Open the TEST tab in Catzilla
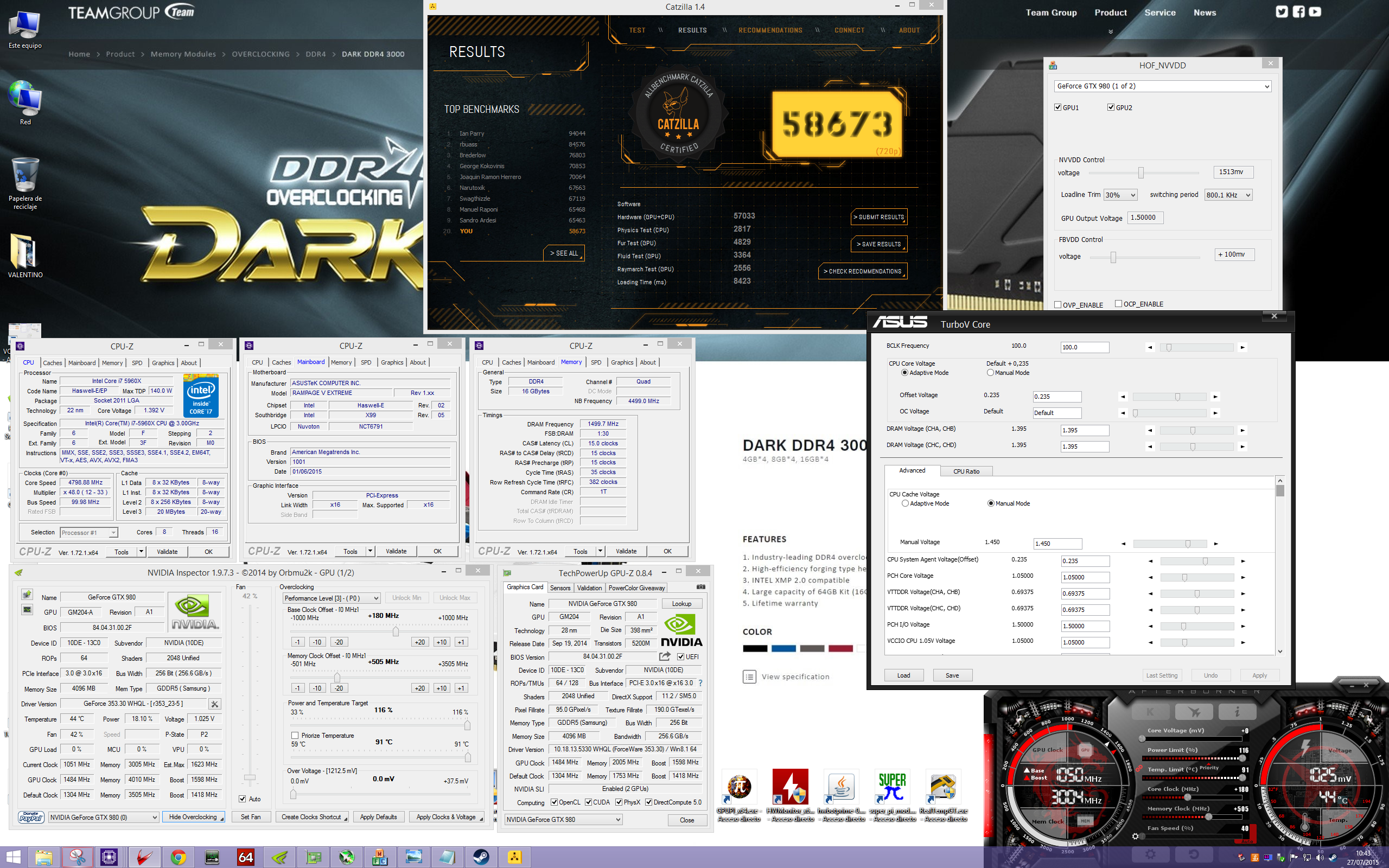 click(x=637, y=30)
